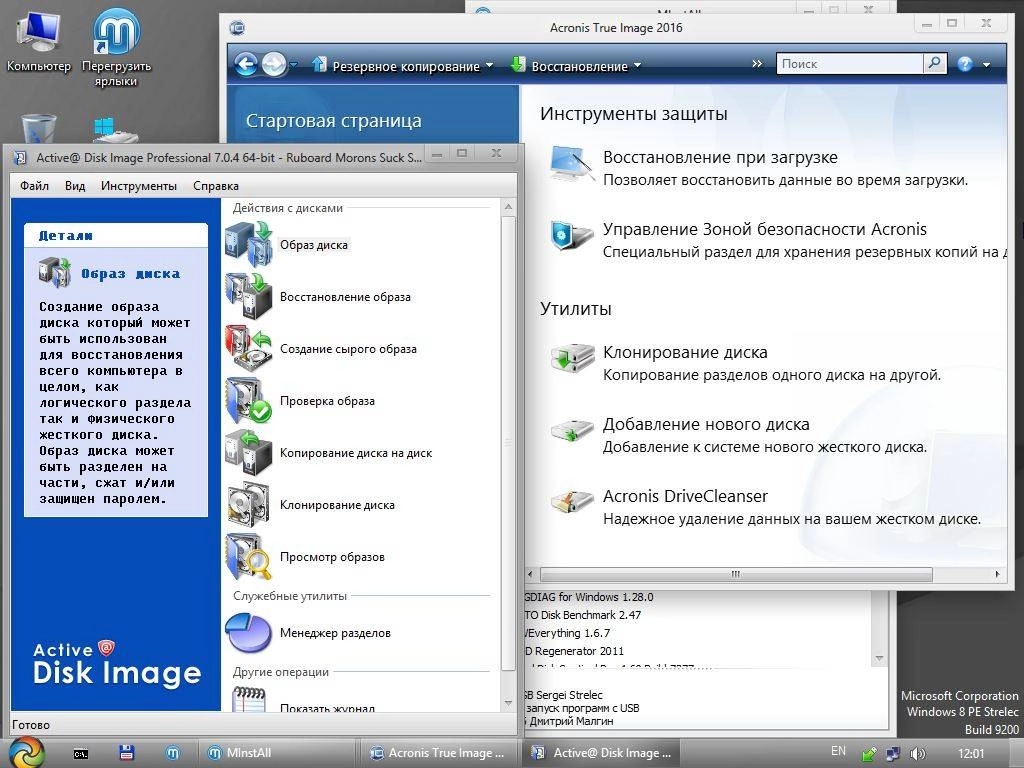Select HD Regenerator 2011 in MInstAll list

[x=574, y=651]
